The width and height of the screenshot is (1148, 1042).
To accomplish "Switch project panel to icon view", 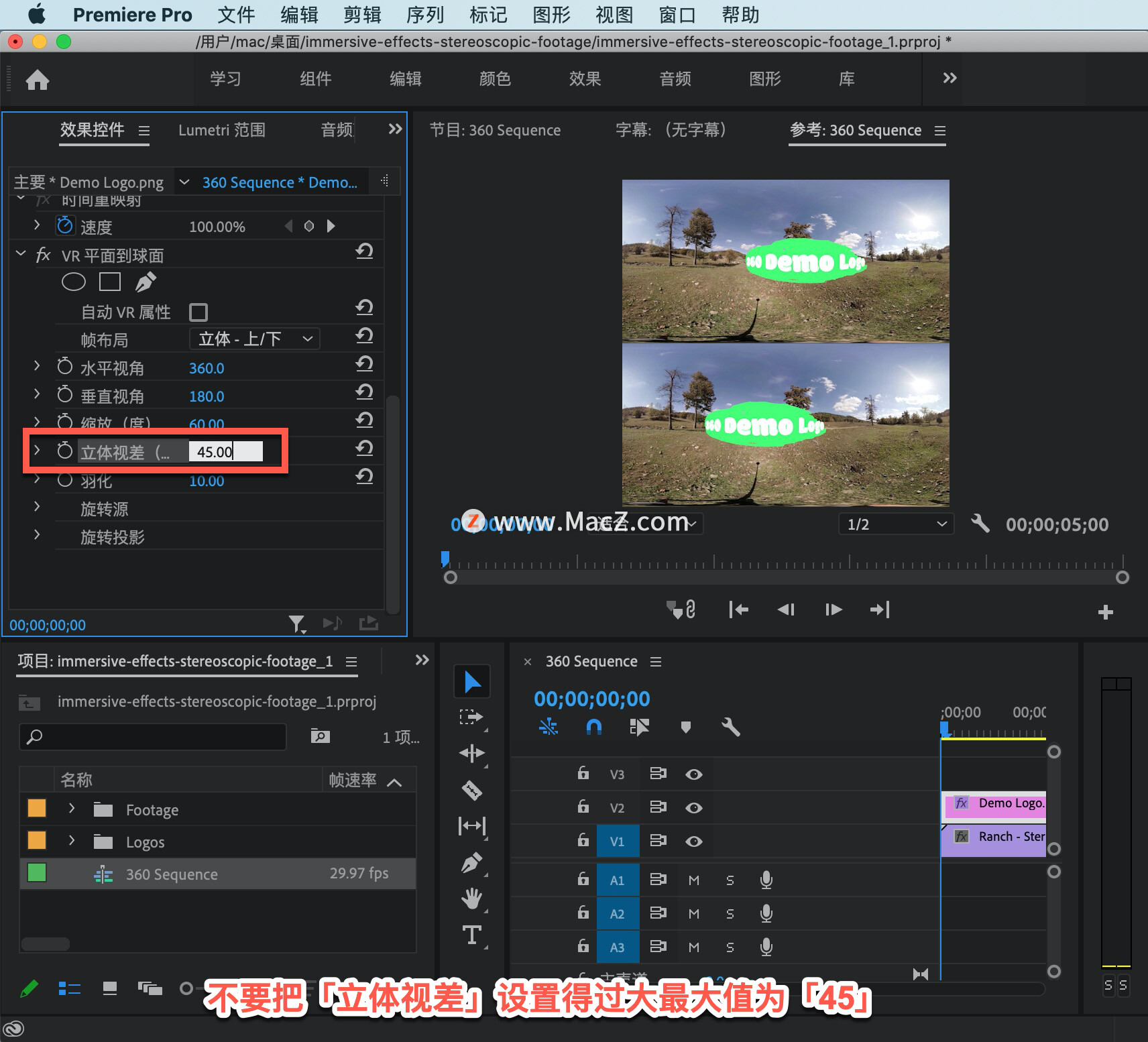I will coord(110,988).
